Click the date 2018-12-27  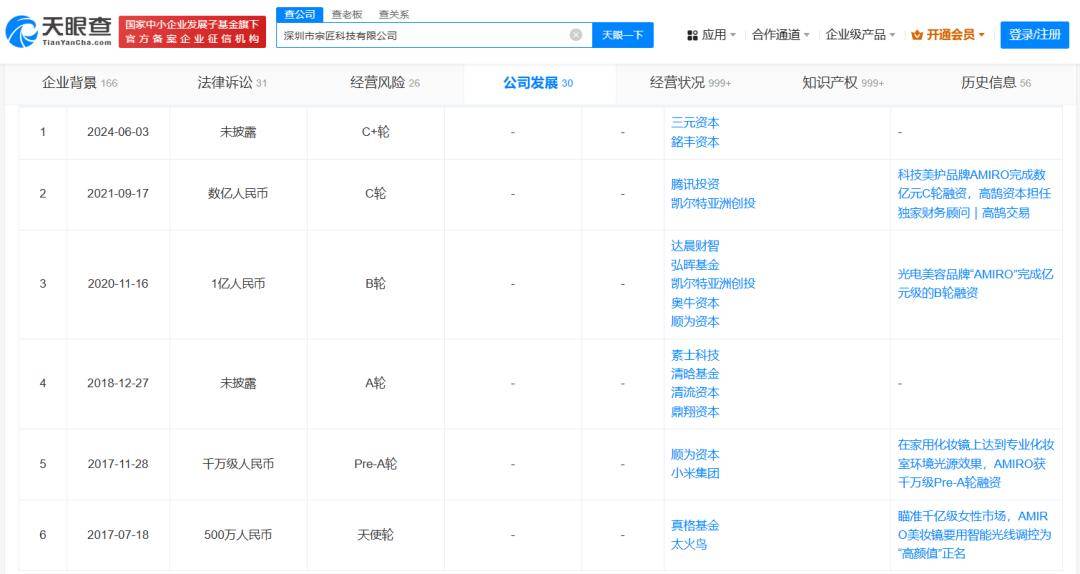point(118,383)
